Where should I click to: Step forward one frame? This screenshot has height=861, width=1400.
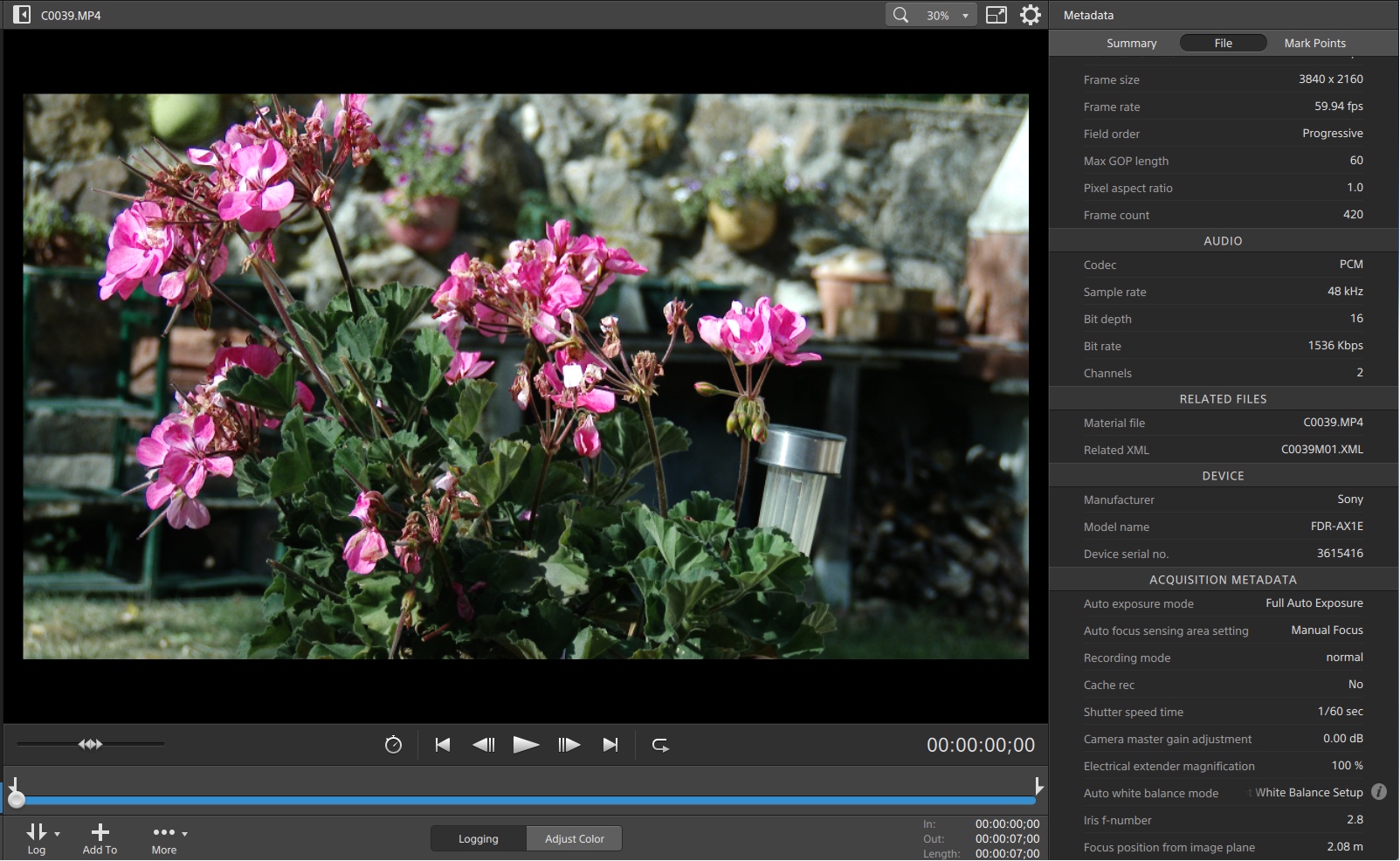pos(569,745)
